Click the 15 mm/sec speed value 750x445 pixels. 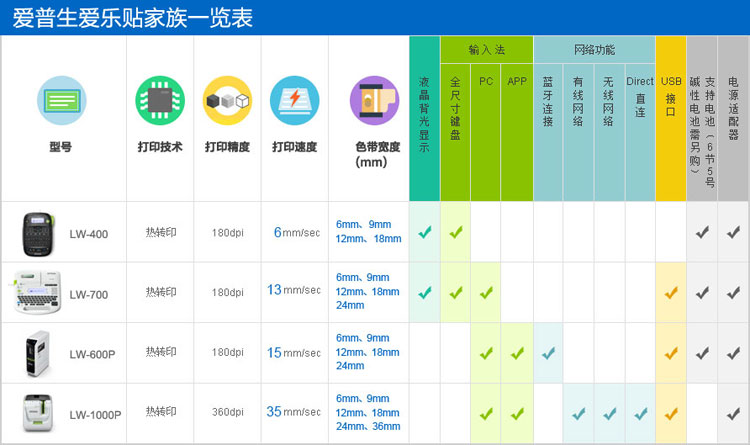tap(294, 353)
